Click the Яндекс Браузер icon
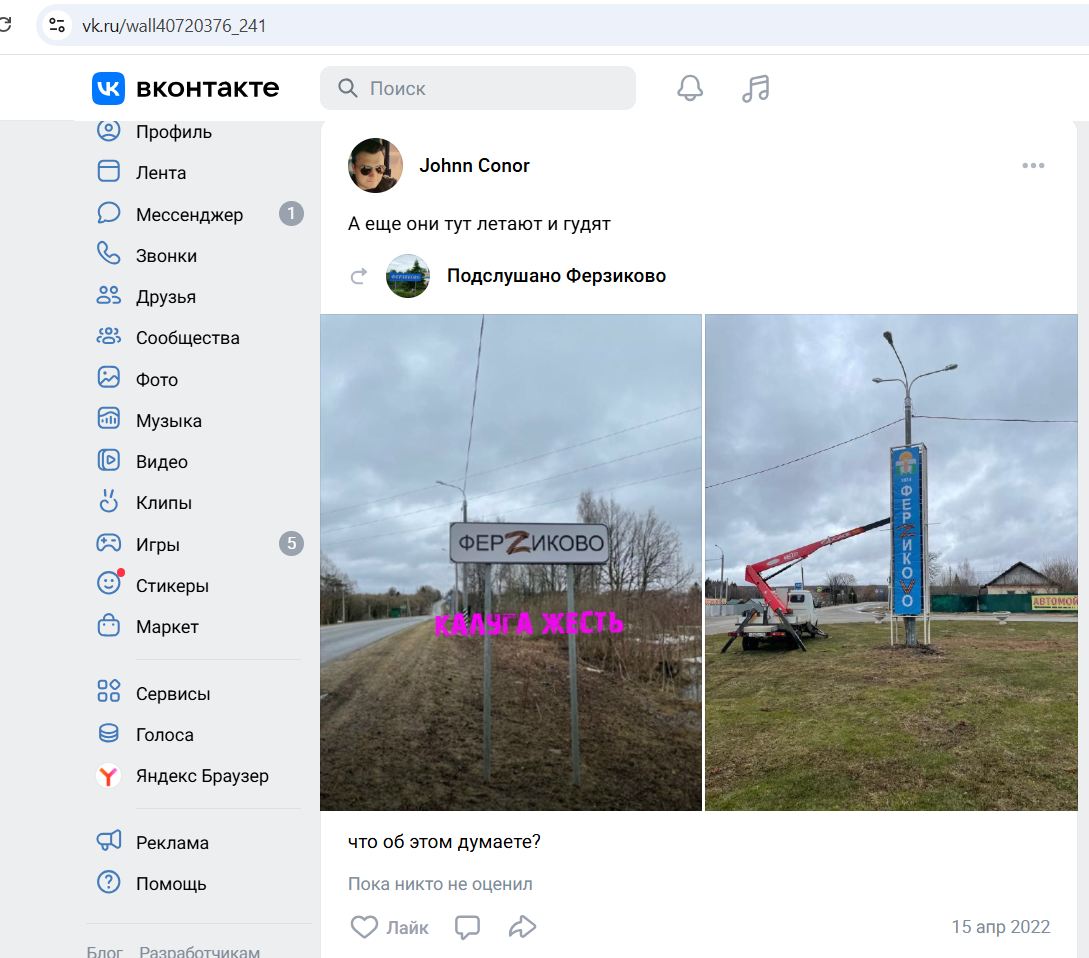The image size is (1089, 958). (108, 775)
